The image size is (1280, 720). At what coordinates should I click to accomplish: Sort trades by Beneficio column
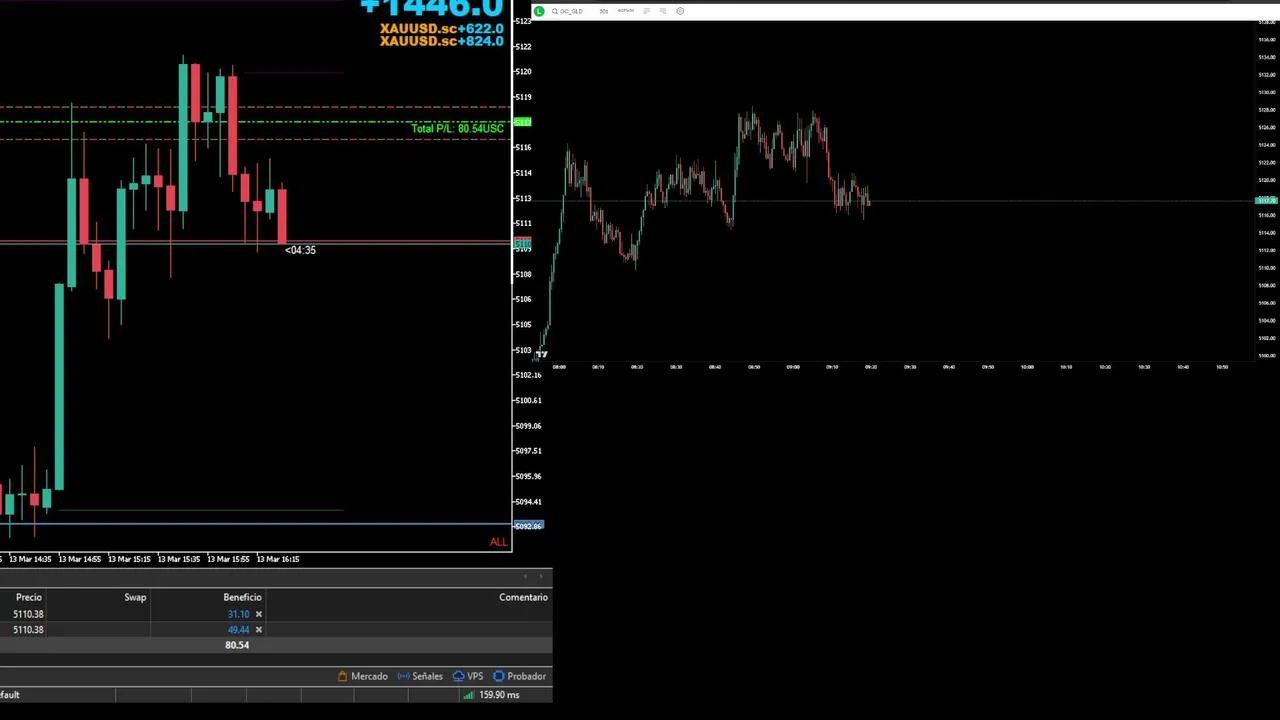[x=242, y=597]
